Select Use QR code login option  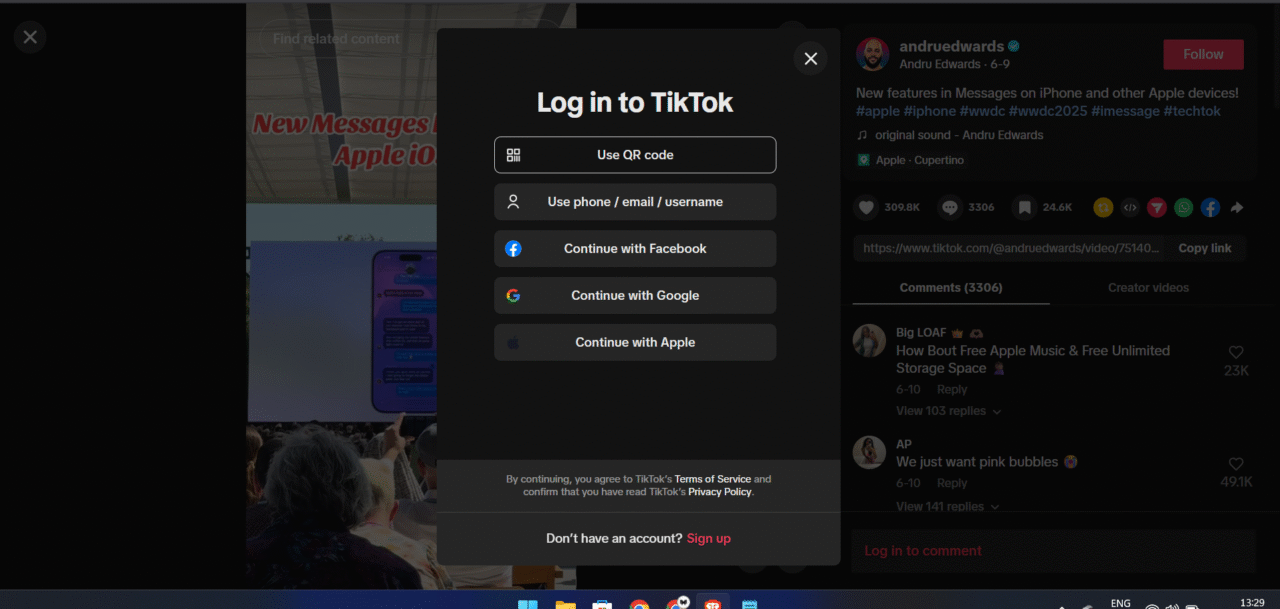pyautogui.click(x=635, y=155)
